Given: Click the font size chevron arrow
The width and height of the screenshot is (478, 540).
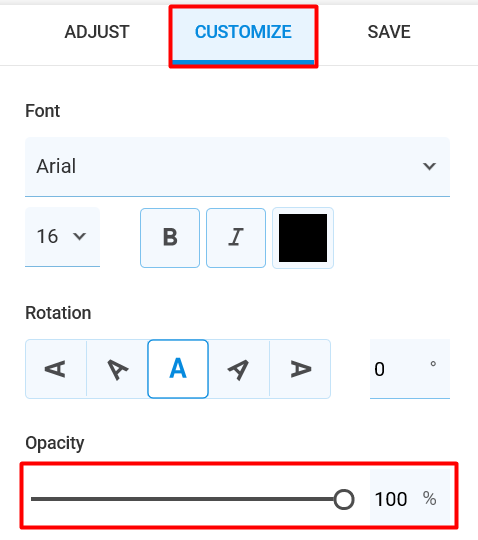Looking at the screenshot, I should point(80,237).
